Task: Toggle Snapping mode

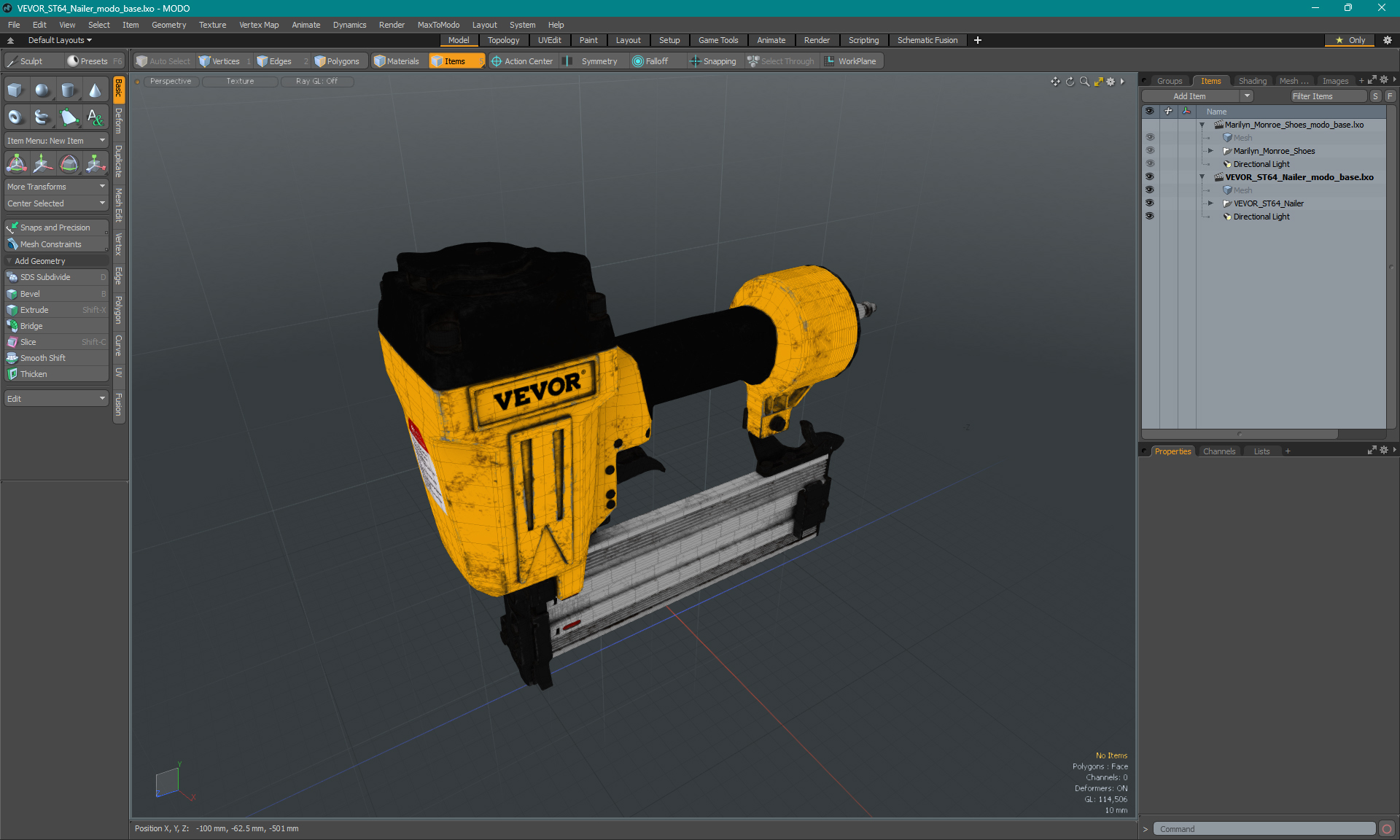Action: 713,61
